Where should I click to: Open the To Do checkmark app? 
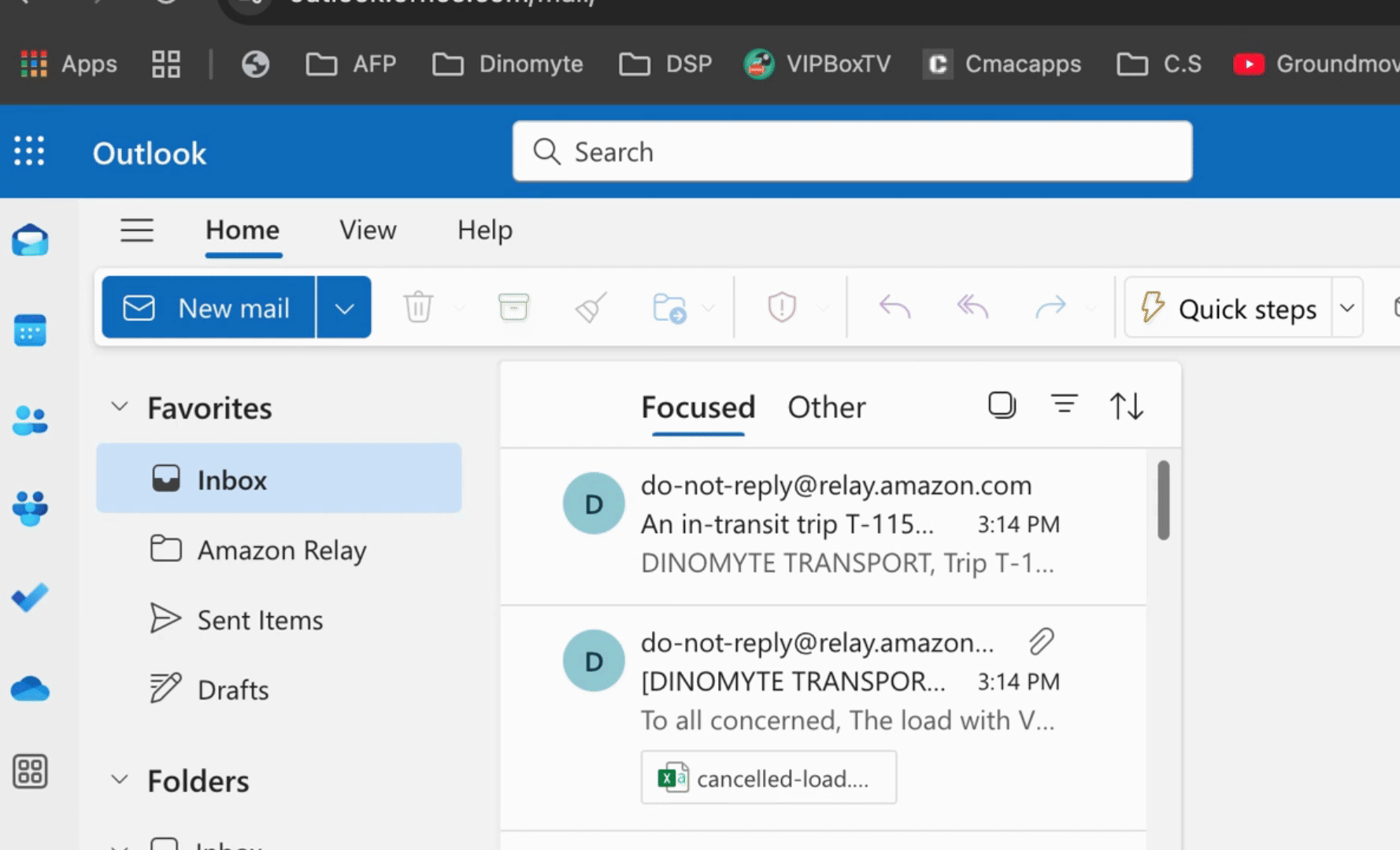click(x=30, y=598)
